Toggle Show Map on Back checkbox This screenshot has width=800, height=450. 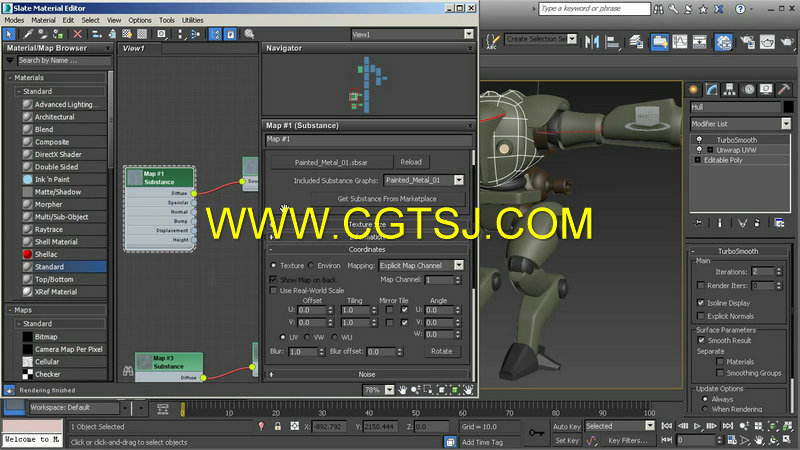click(x=273, y=280)
